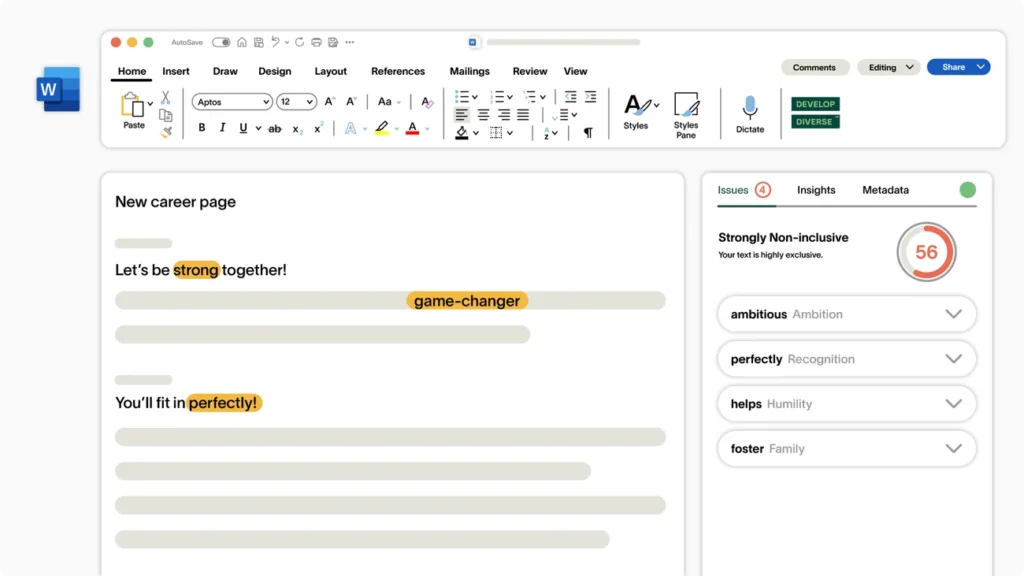Click the Develop Diverse add-in logo
This screenshot has width=1024, height=576.
click(x=815, y=113)
